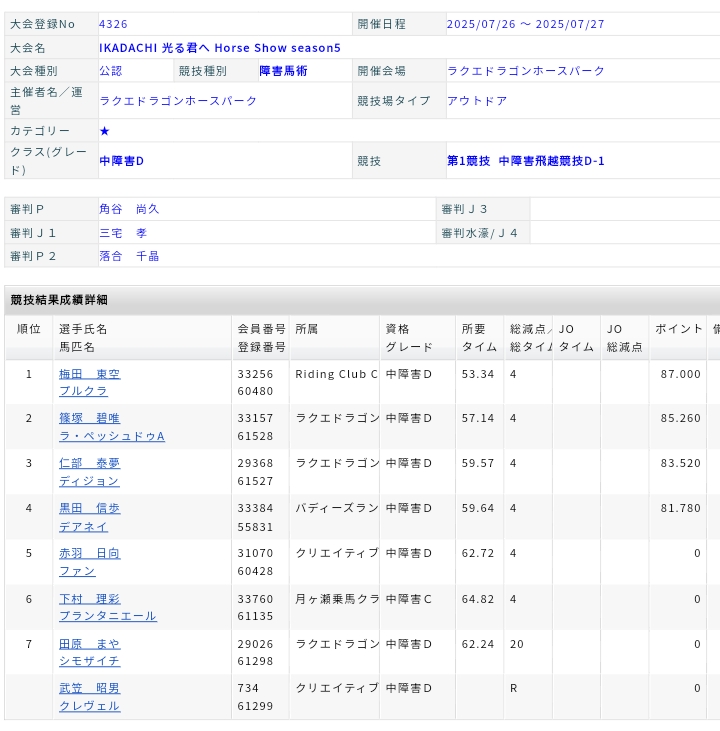Open rider 武笠 昭男 link
The image size is (720, 731).
pyautogui.click(x=89, y=689)
